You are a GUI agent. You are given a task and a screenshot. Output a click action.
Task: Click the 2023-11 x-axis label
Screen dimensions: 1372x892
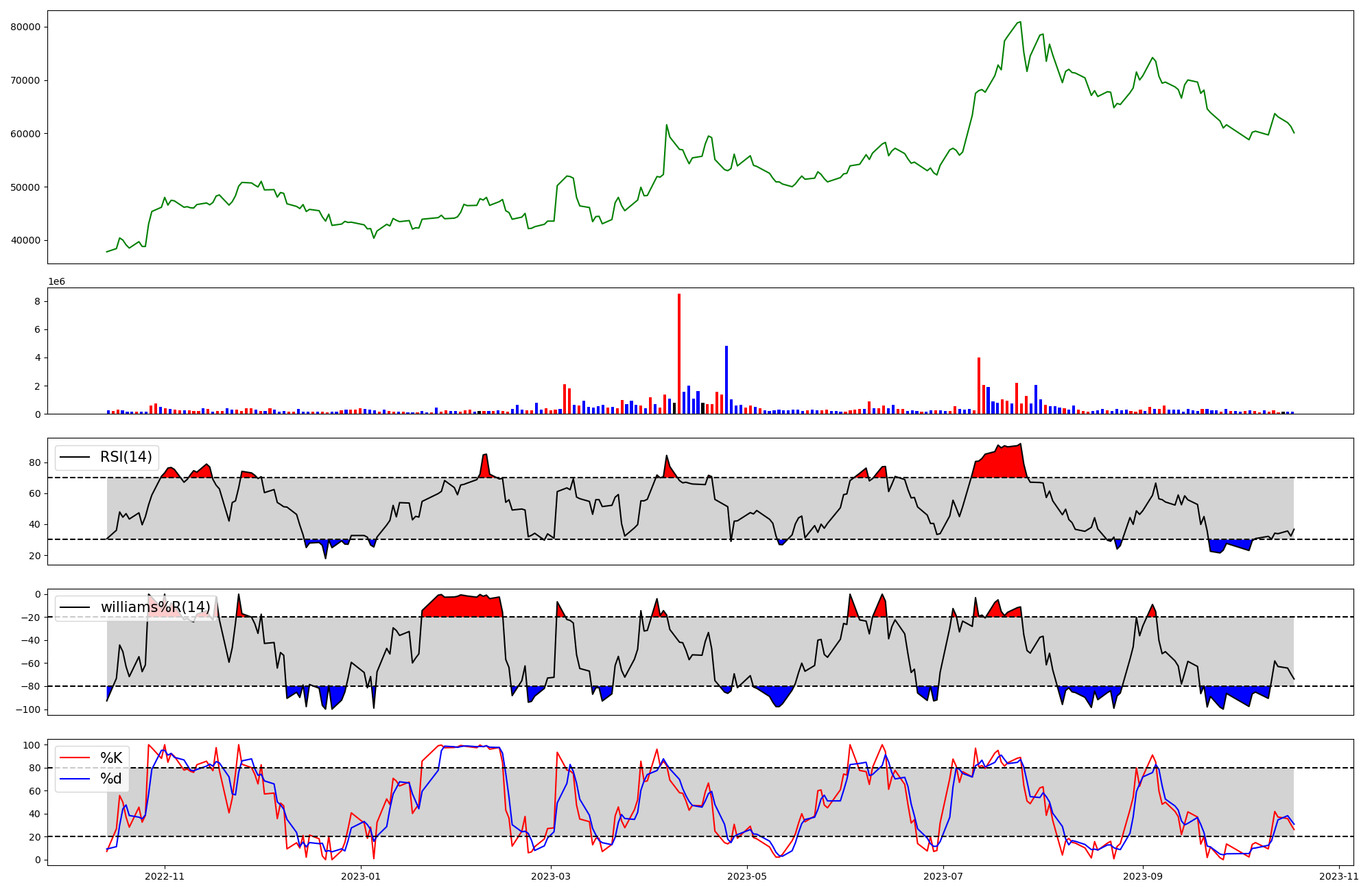click(x=1339, y=876)
